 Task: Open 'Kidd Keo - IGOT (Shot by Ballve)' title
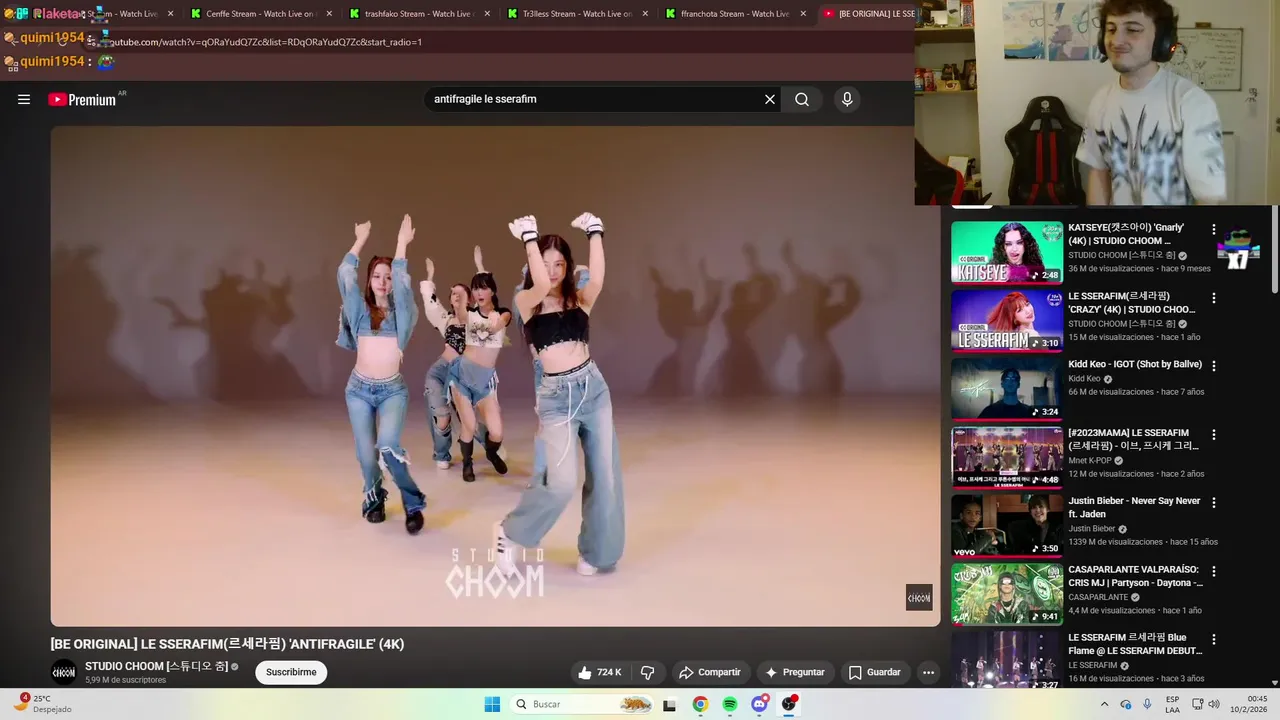click(x=1135, y=365)
